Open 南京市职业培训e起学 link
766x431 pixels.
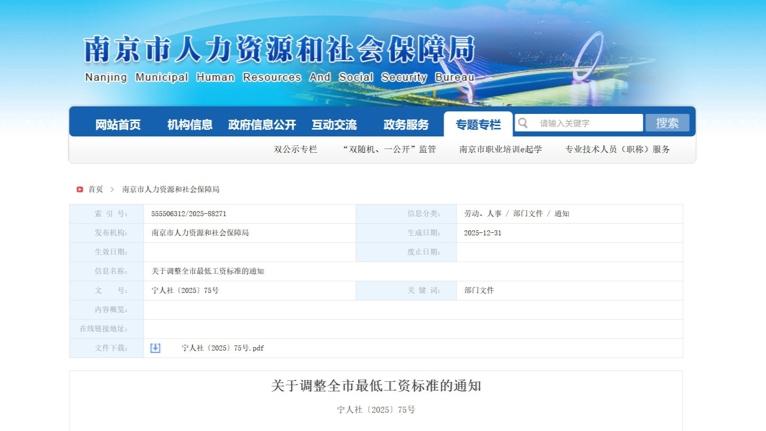click(500, 150)
